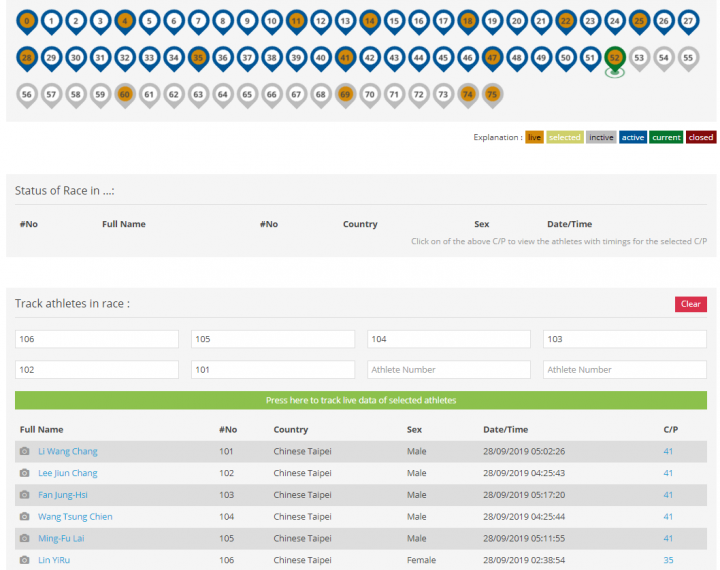Screen dimensions: 720x570
Task: Choose checkpoint pin 69
Action: (x=345, y=95)
